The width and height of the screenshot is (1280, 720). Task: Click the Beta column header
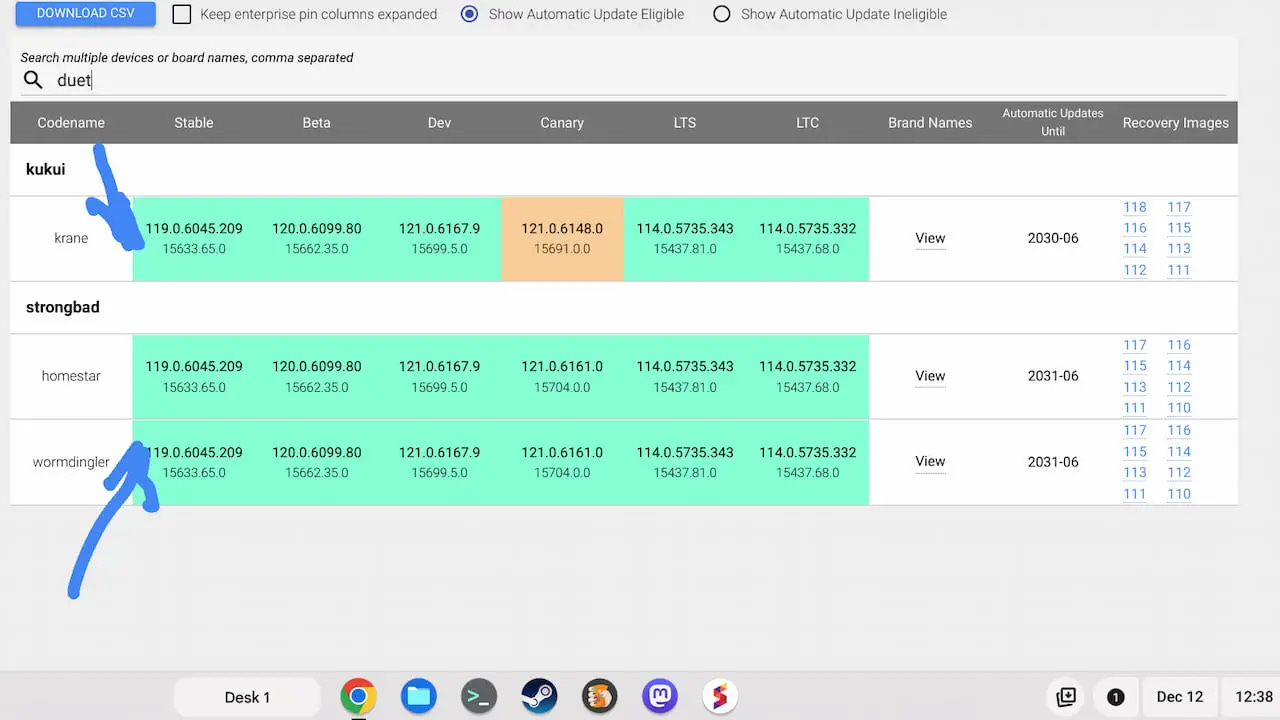pyautogui.click(x=316, y=123)
